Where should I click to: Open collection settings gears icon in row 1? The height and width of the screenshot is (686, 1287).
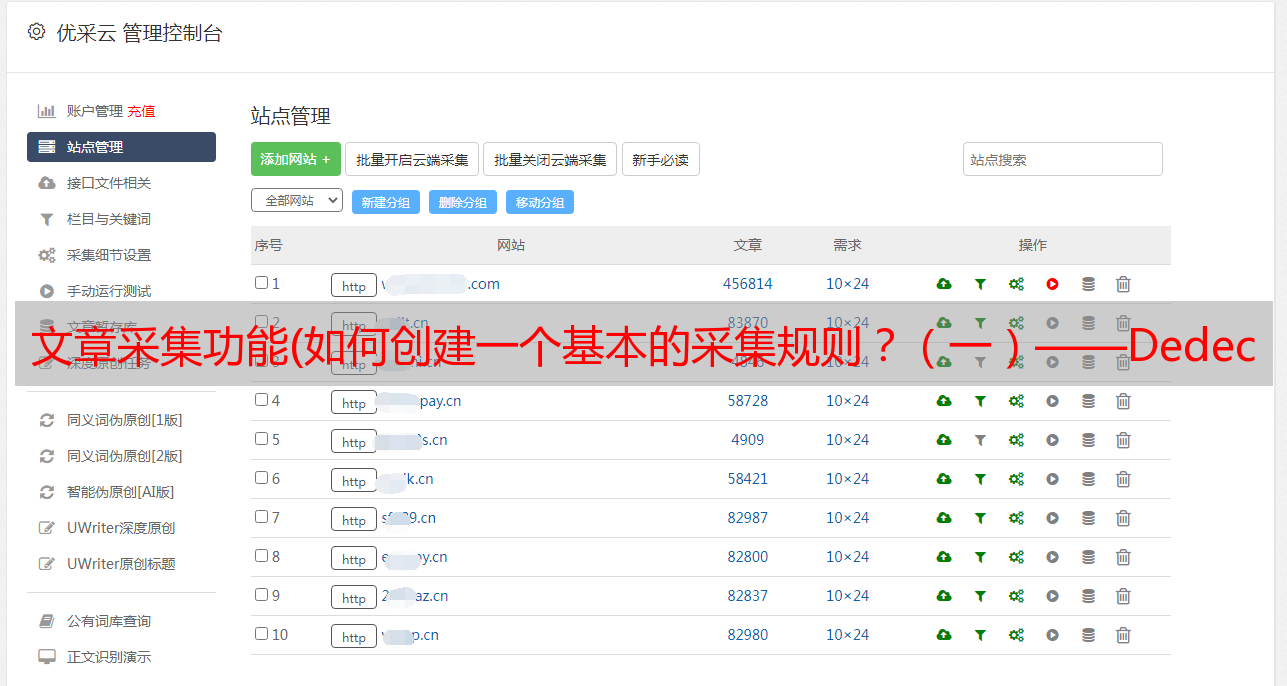coord(1016,284)
